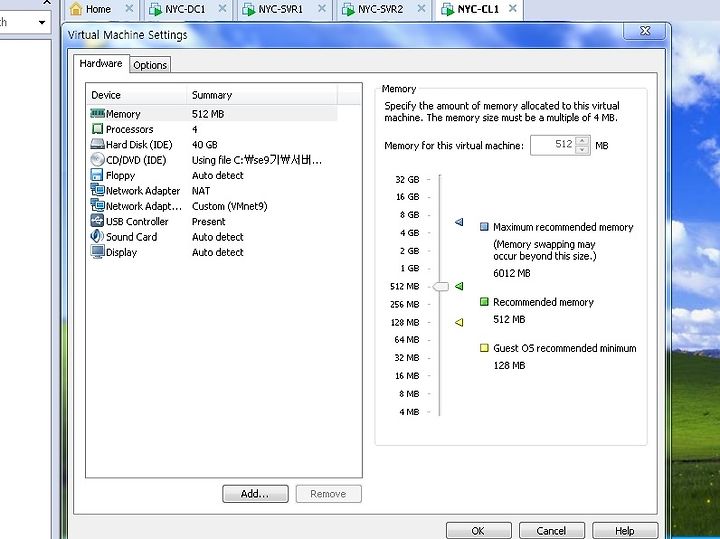Click the yellow guest OS minimum marker
Image resolution: width=720 pixels, height=539 pixels.
coord(459,322)
